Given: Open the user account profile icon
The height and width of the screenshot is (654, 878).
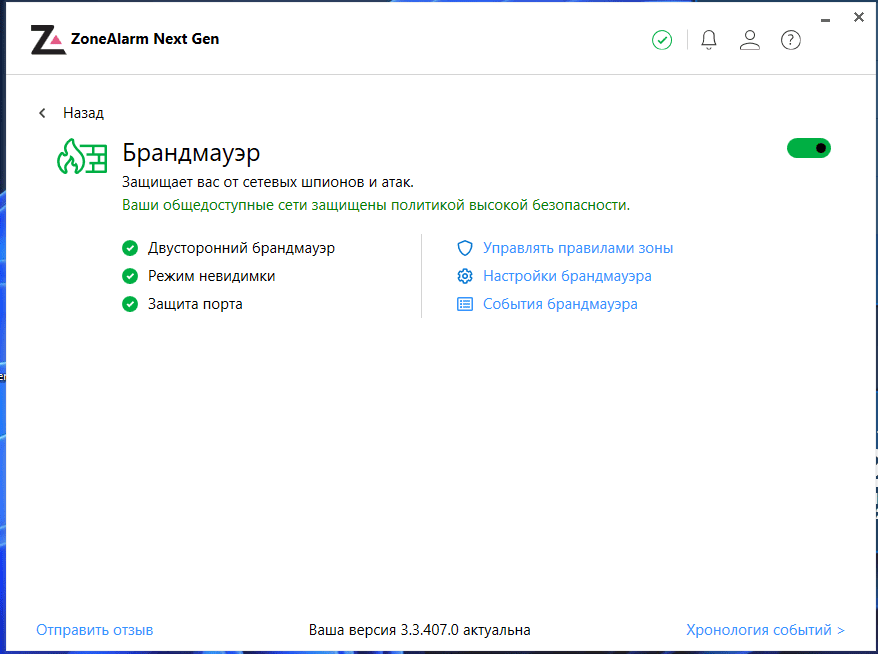Looking at the screenshot, I should coord(750,40).
